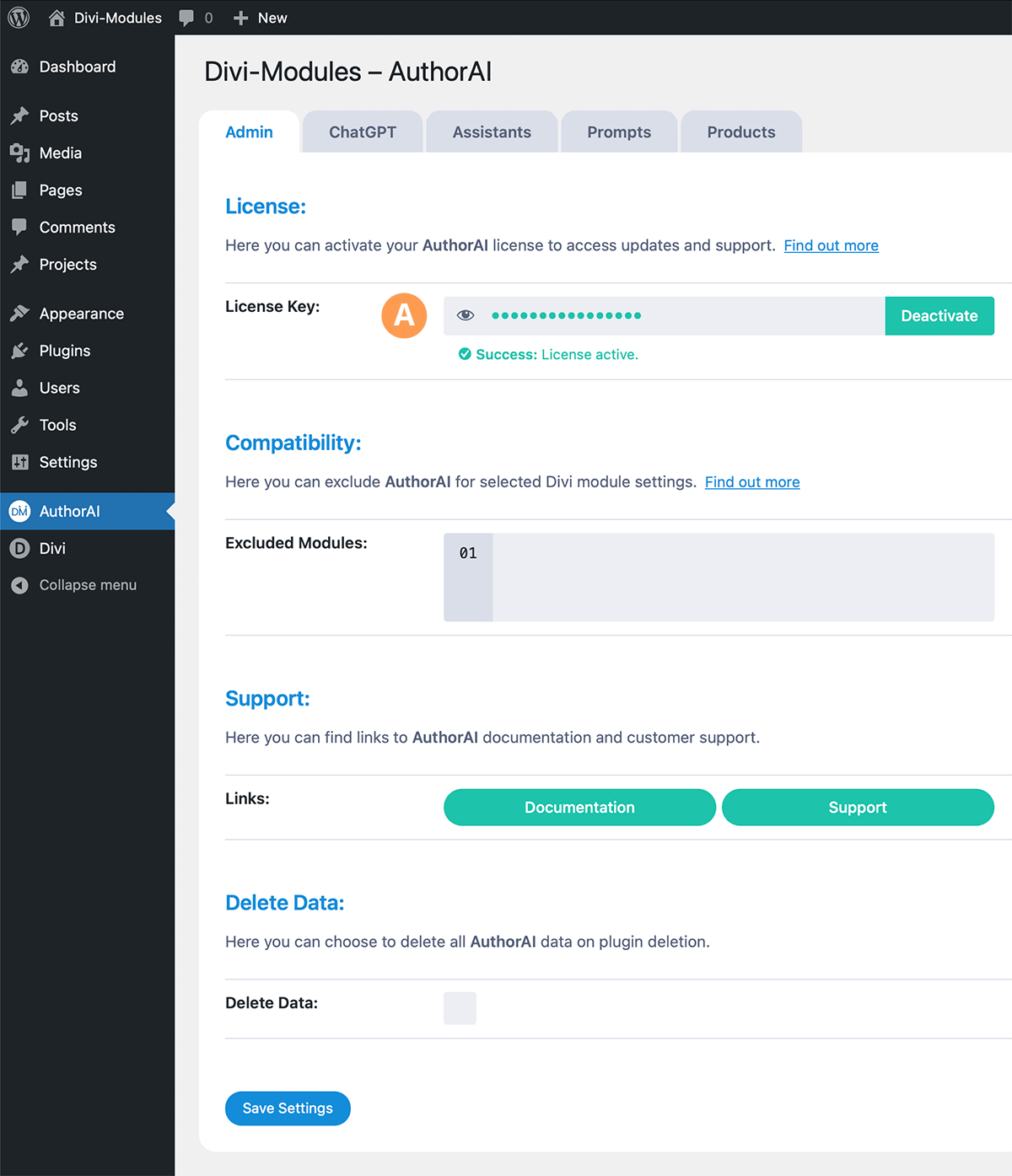1012x1176 pixels.
Task: Open the ChatGPT tab
Action: click(x=363, y=132)
